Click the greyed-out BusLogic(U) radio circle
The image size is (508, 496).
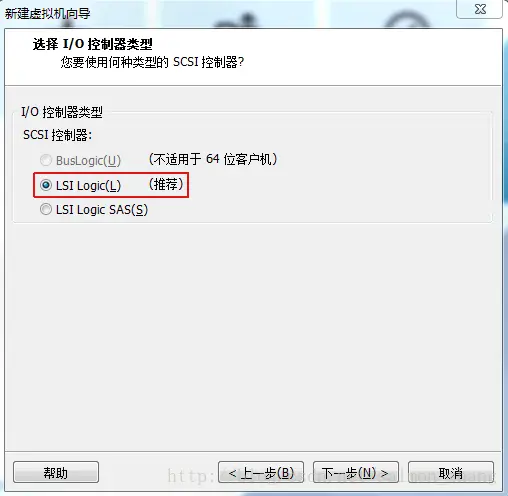(x=46, y=160)
